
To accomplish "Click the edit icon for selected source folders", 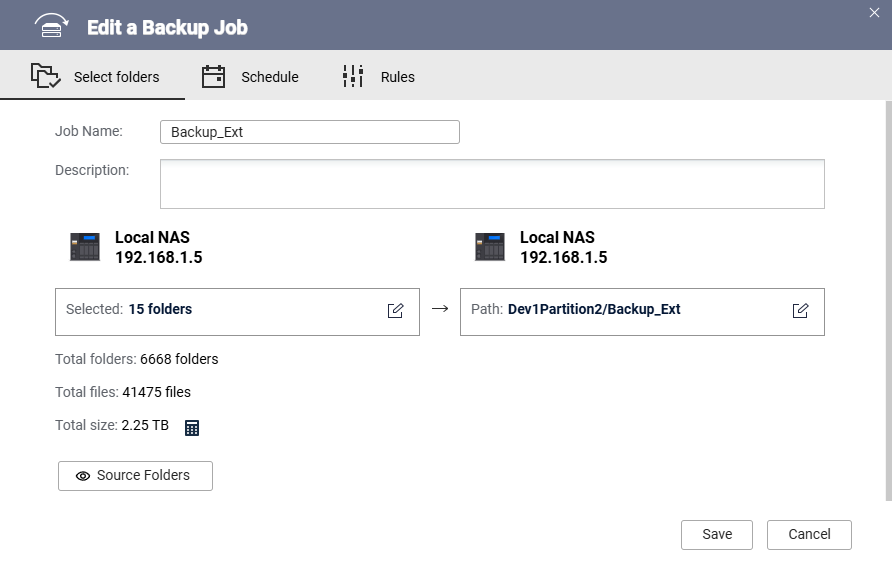I will pos(395,310).
